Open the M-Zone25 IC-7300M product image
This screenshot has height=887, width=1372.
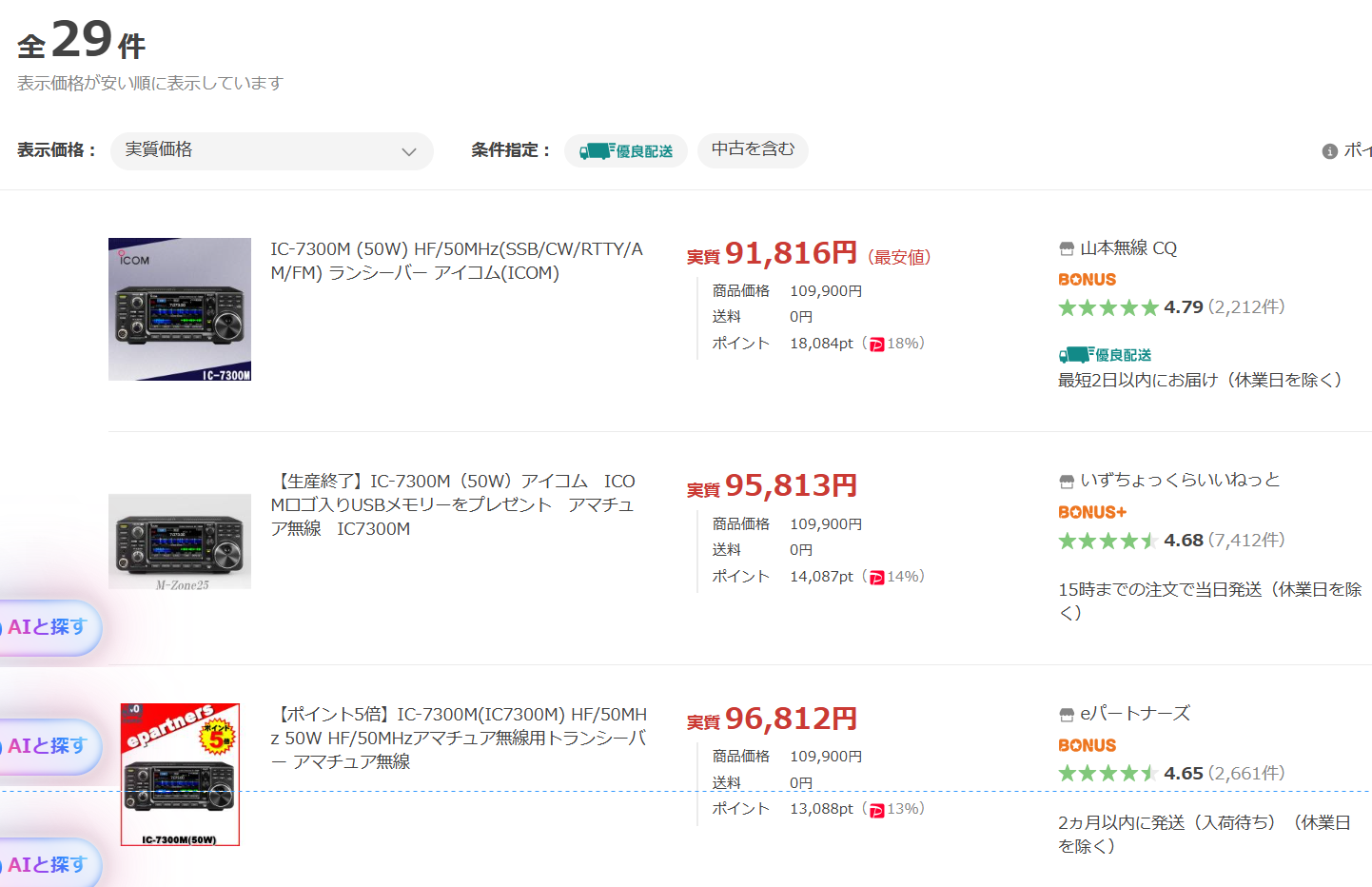click(x=180, y=542)
